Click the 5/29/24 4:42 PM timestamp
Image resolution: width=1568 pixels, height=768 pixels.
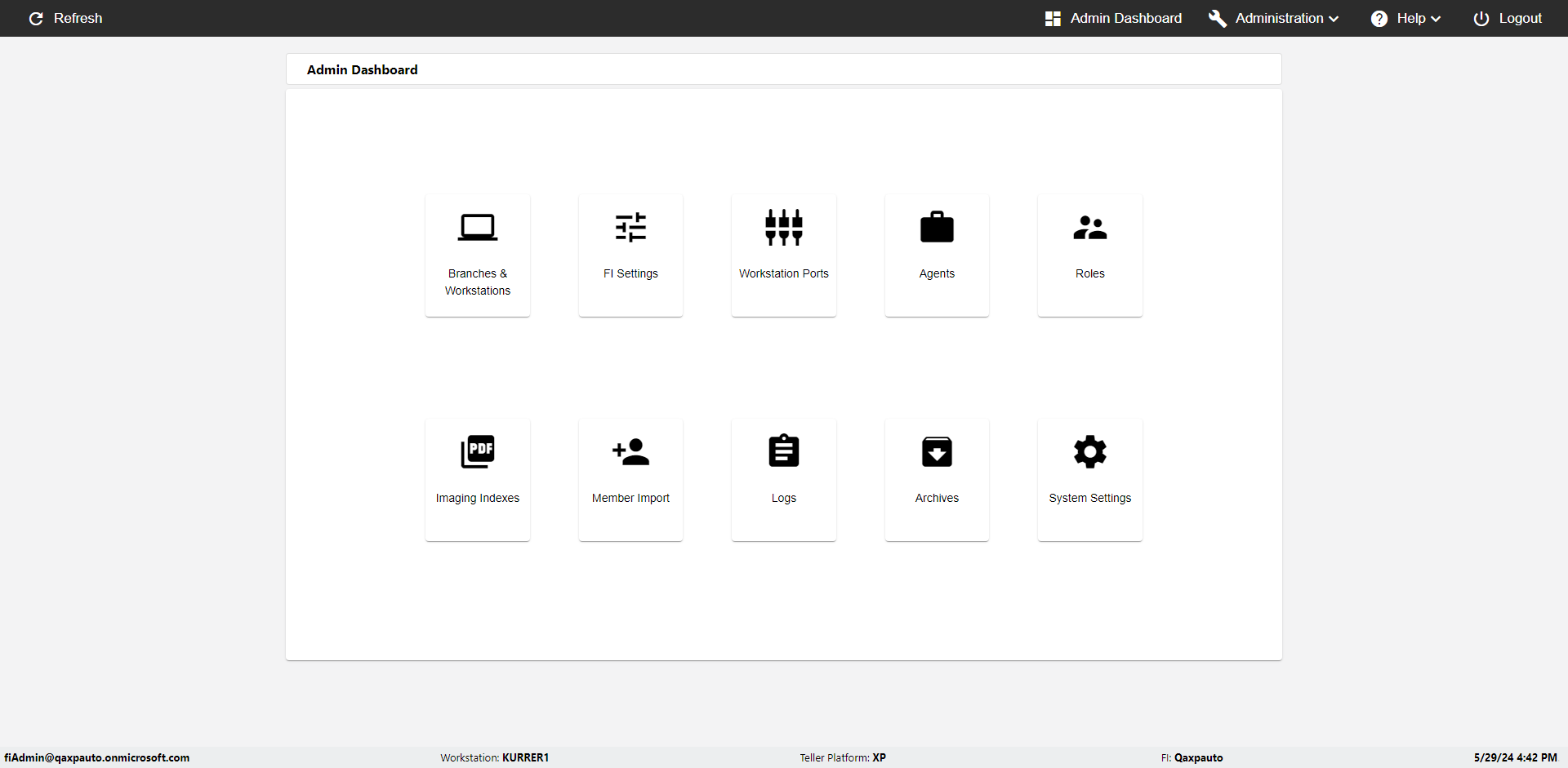pyautogui.click(x=1515, y=757)
